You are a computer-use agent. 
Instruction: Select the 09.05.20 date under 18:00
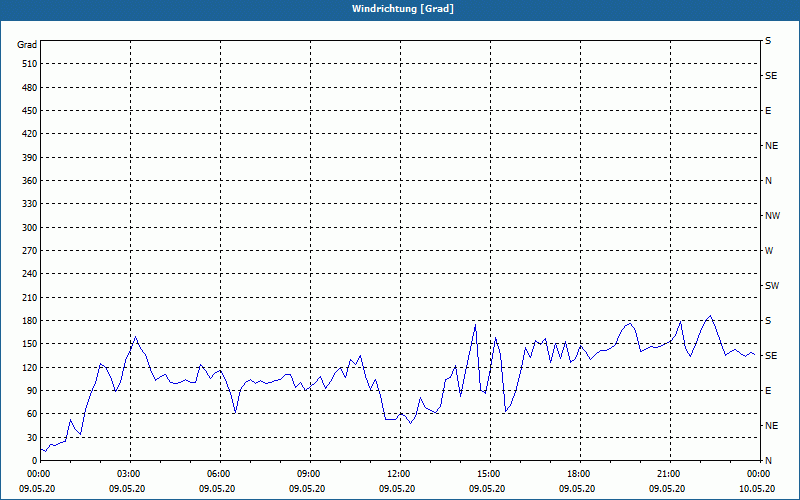click(577, 489)
